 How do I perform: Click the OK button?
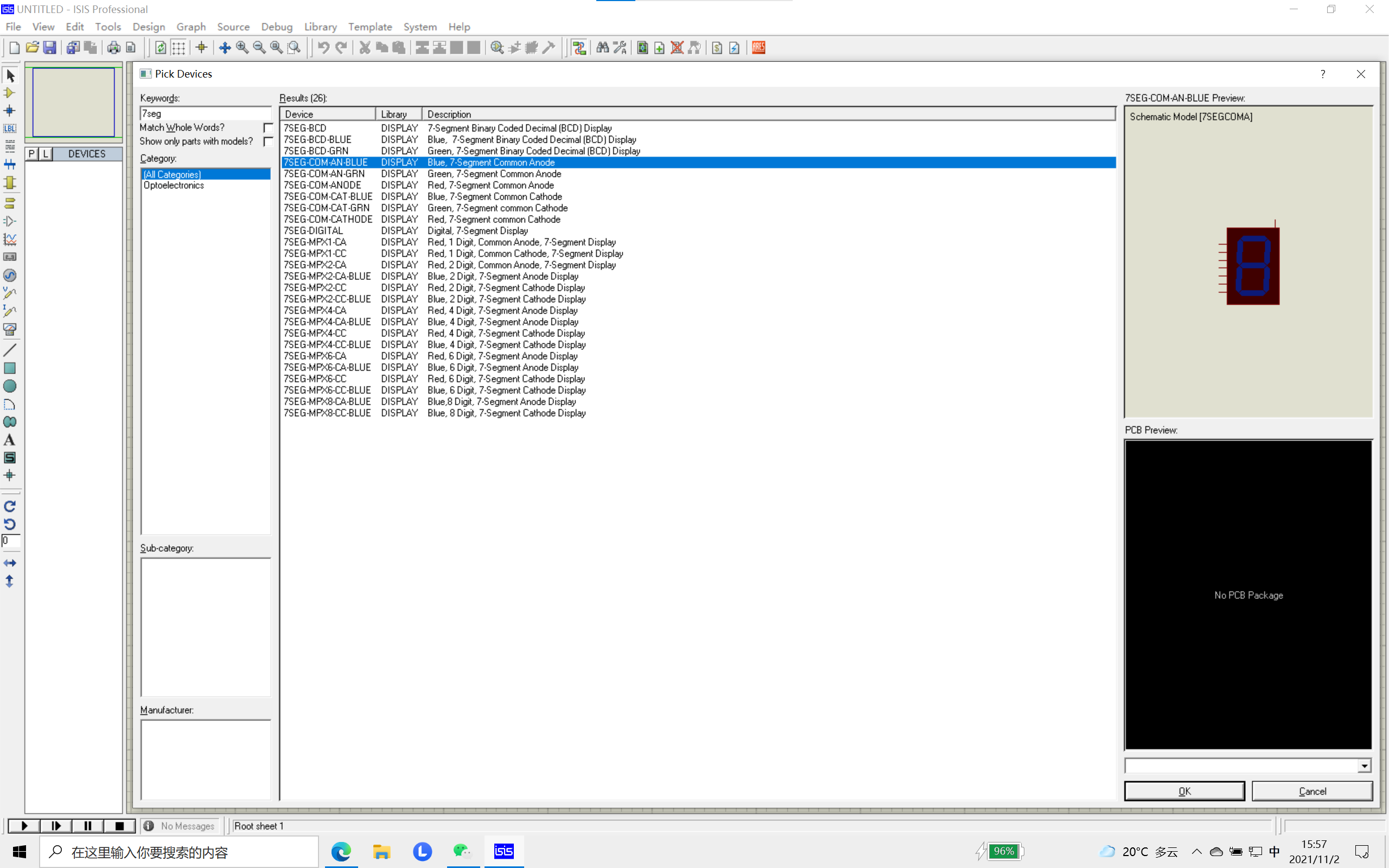[1184, 791]
